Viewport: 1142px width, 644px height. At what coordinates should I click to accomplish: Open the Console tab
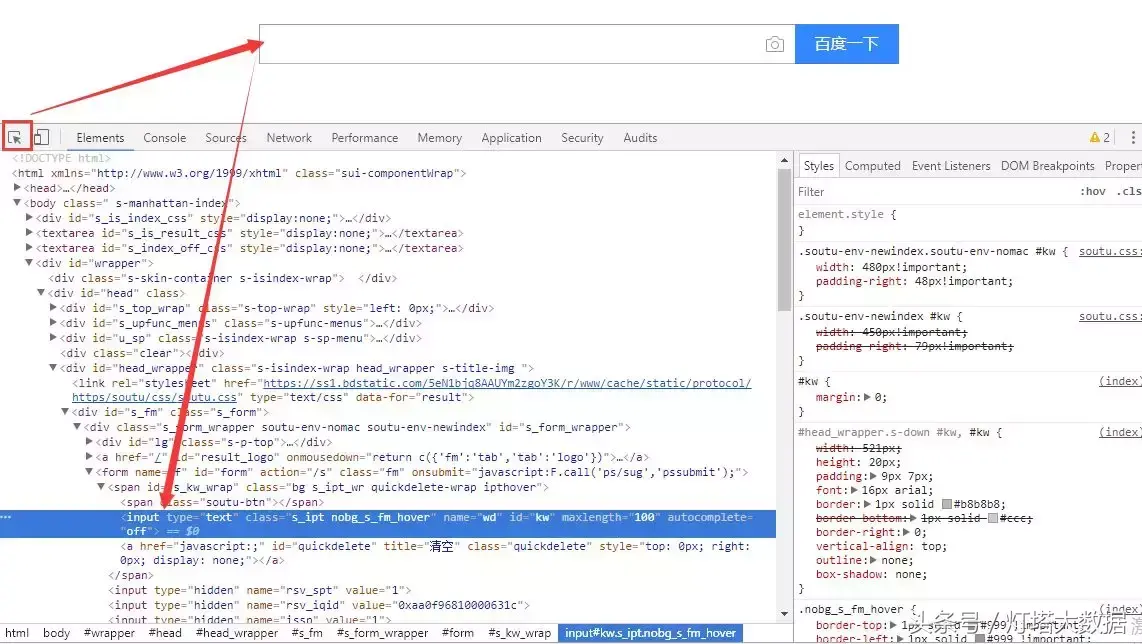[165, 138]
